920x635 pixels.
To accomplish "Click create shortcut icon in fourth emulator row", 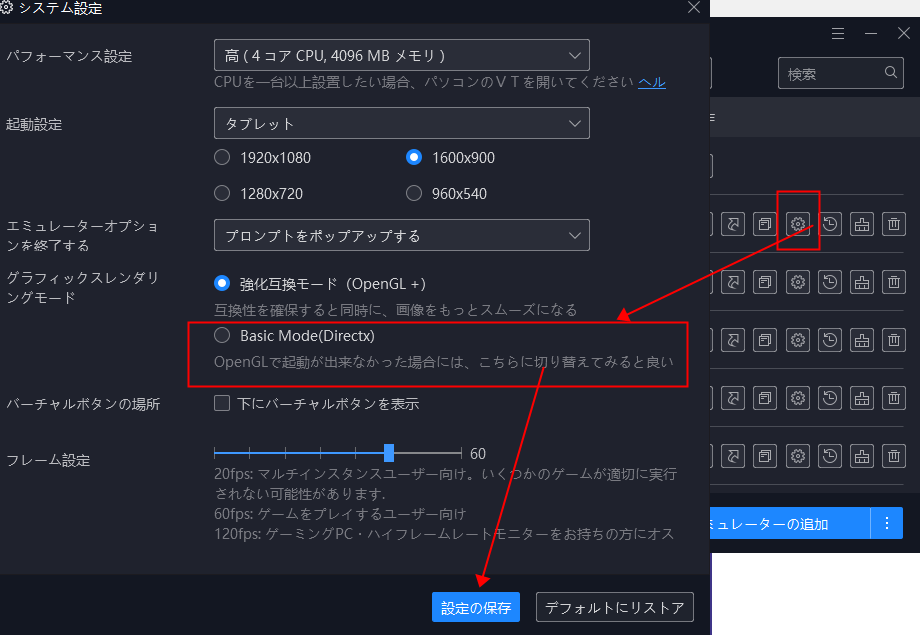I will pos(733,399).
